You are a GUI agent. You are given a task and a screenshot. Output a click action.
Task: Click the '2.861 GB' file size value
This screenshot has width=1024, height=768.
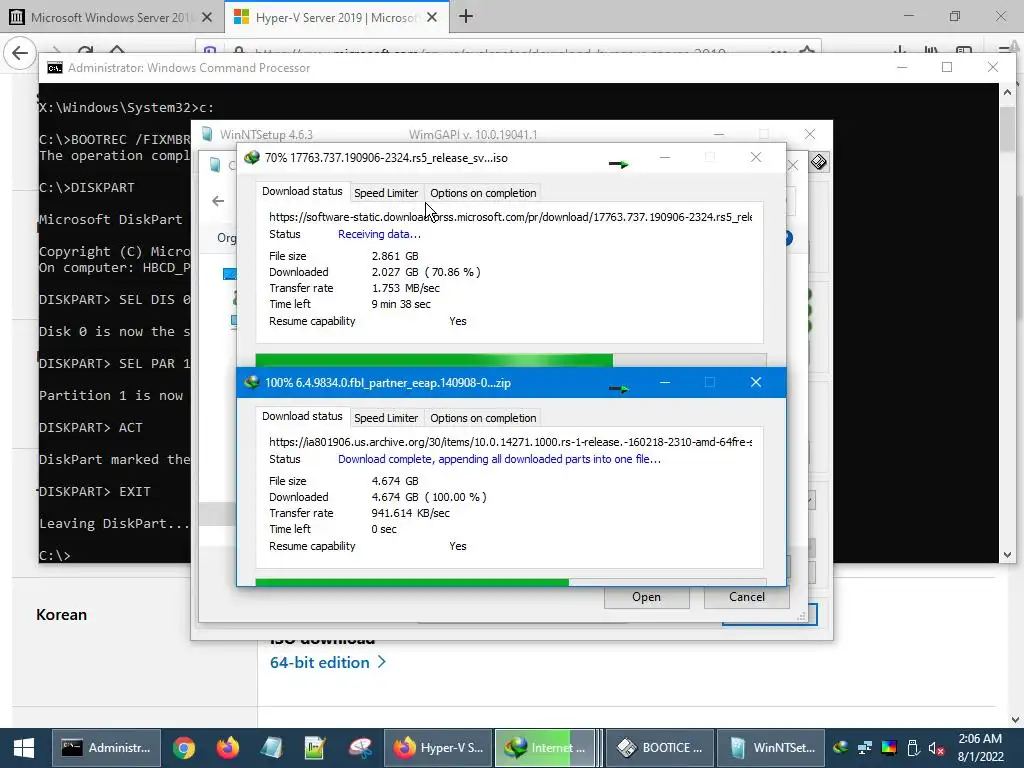[x=395, y=256]
